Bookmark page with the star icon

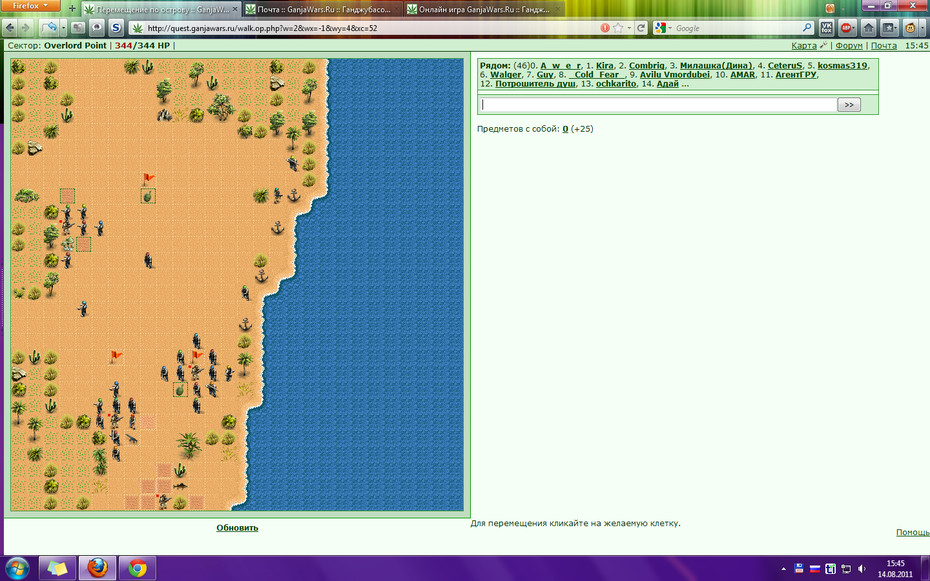[618, 27]
